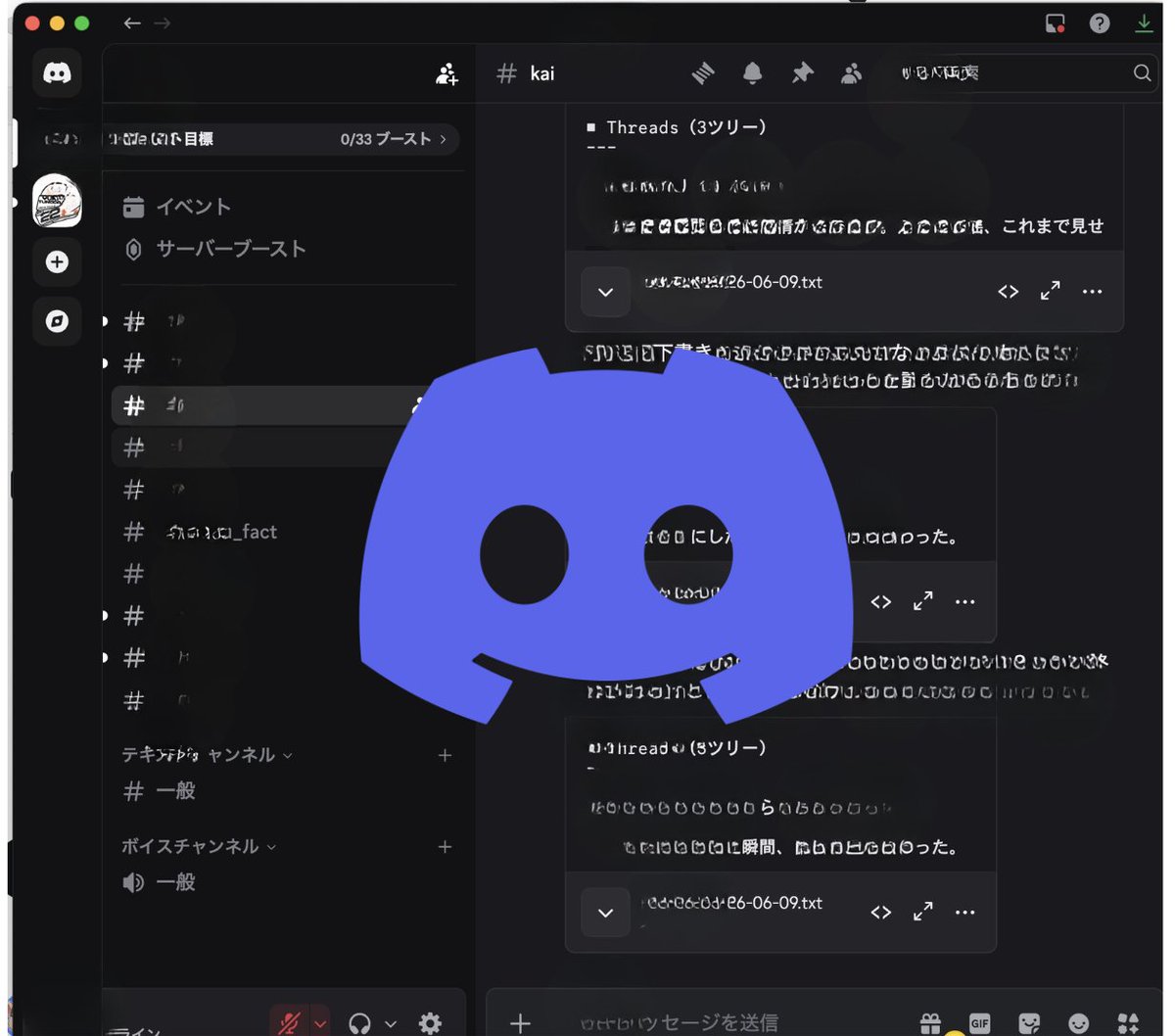Open the inbox icon in title bar

tap(1056, 23)
